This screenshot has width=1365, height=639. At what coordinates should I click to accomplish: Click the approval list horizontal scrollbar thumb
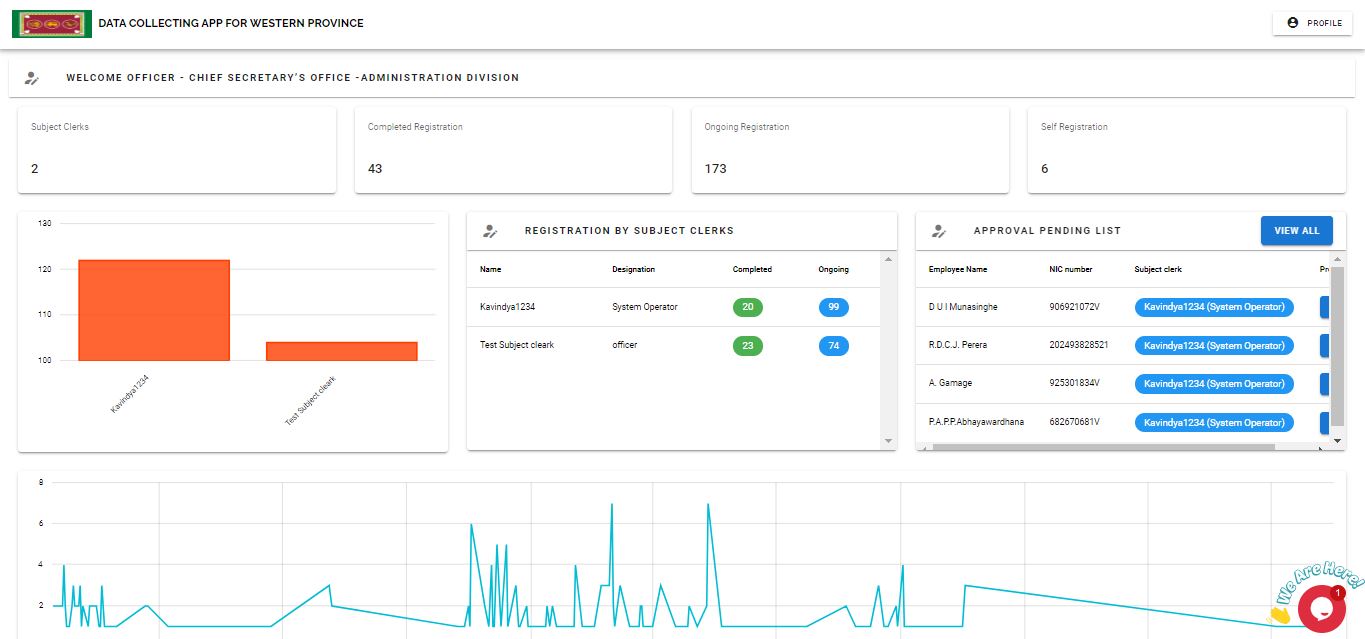coord(1103,447)
